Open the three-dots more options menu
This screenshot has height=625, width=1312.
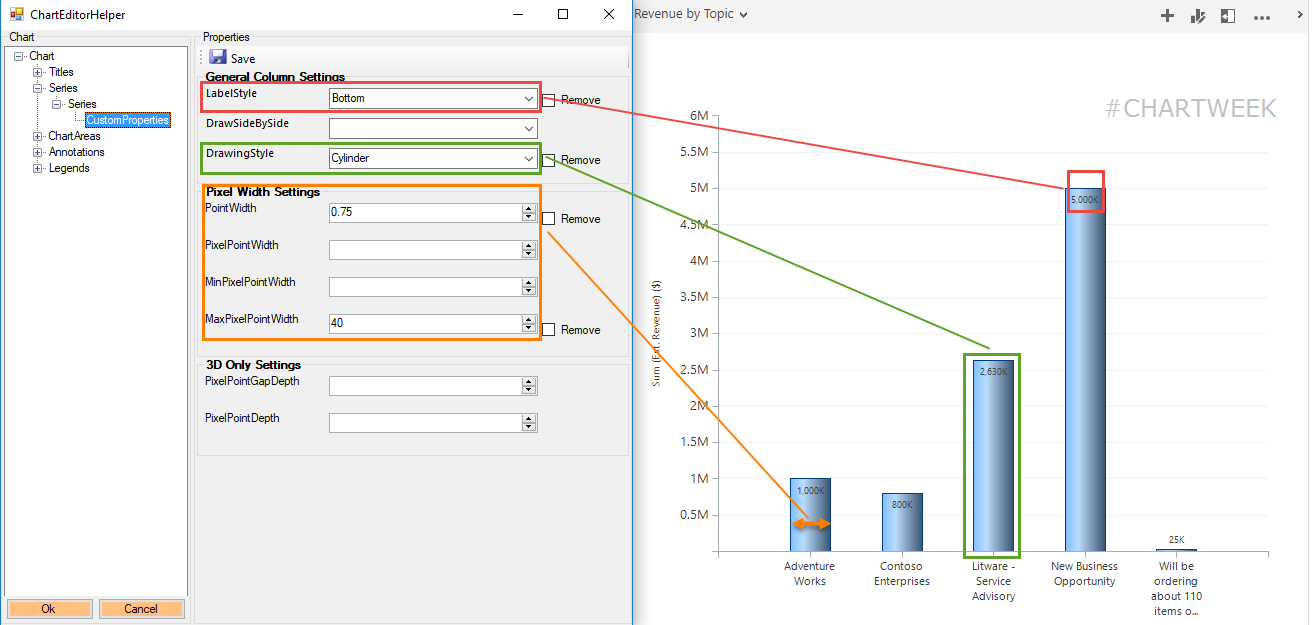coord(1262,15)
